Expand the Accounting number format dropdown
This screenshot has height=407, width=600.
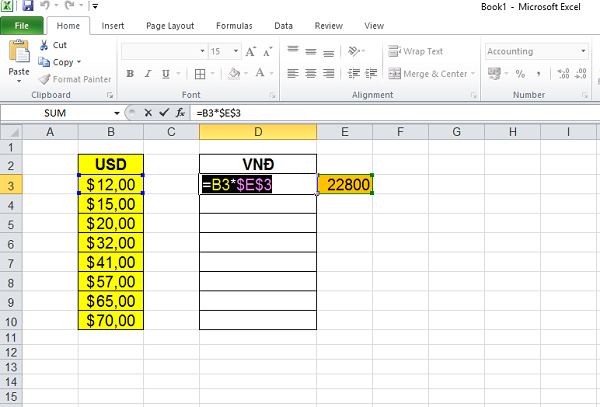point(576,51)
